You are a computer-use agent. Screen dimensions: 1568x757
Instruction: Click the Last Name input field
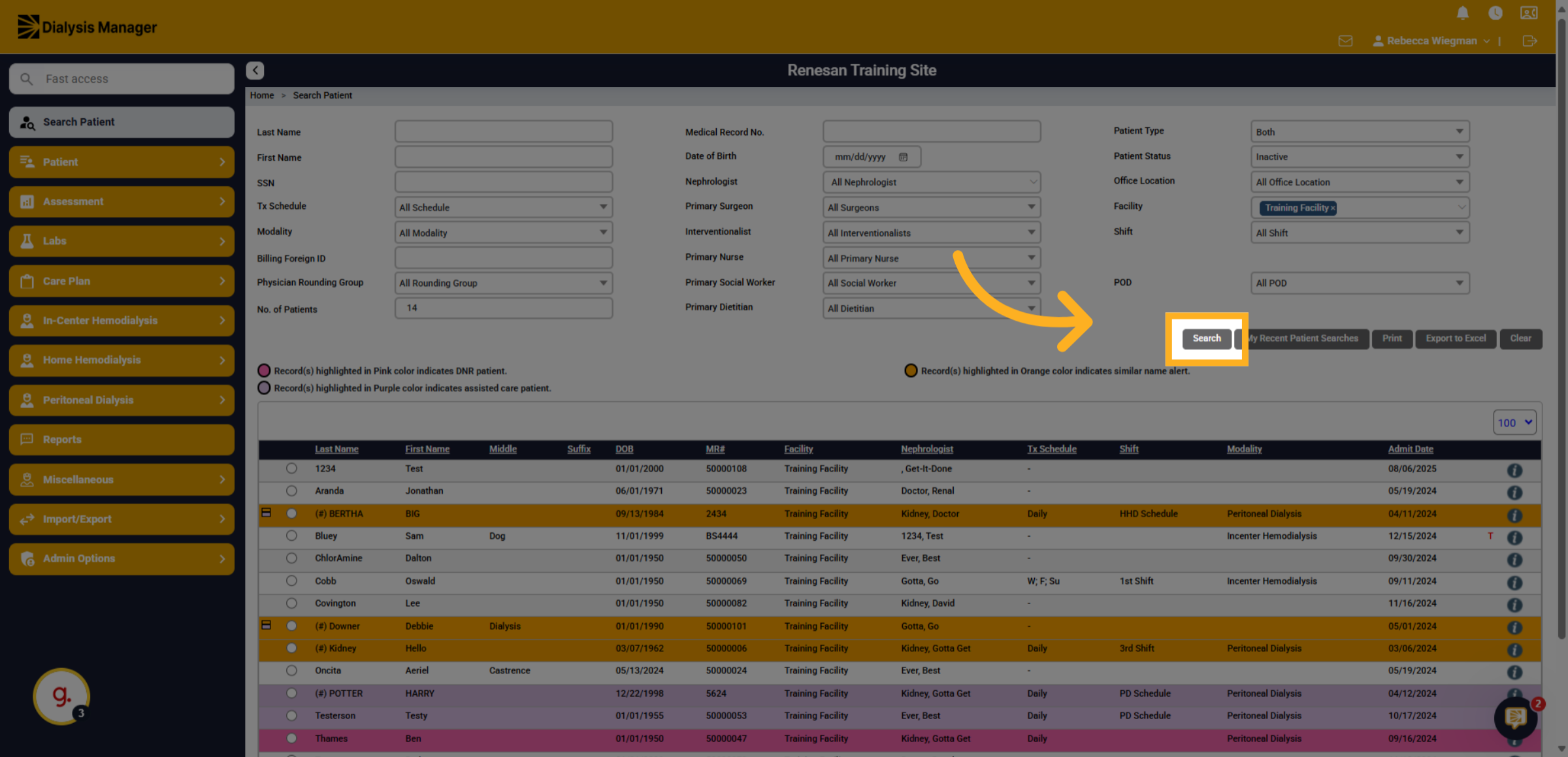point(503,131)
